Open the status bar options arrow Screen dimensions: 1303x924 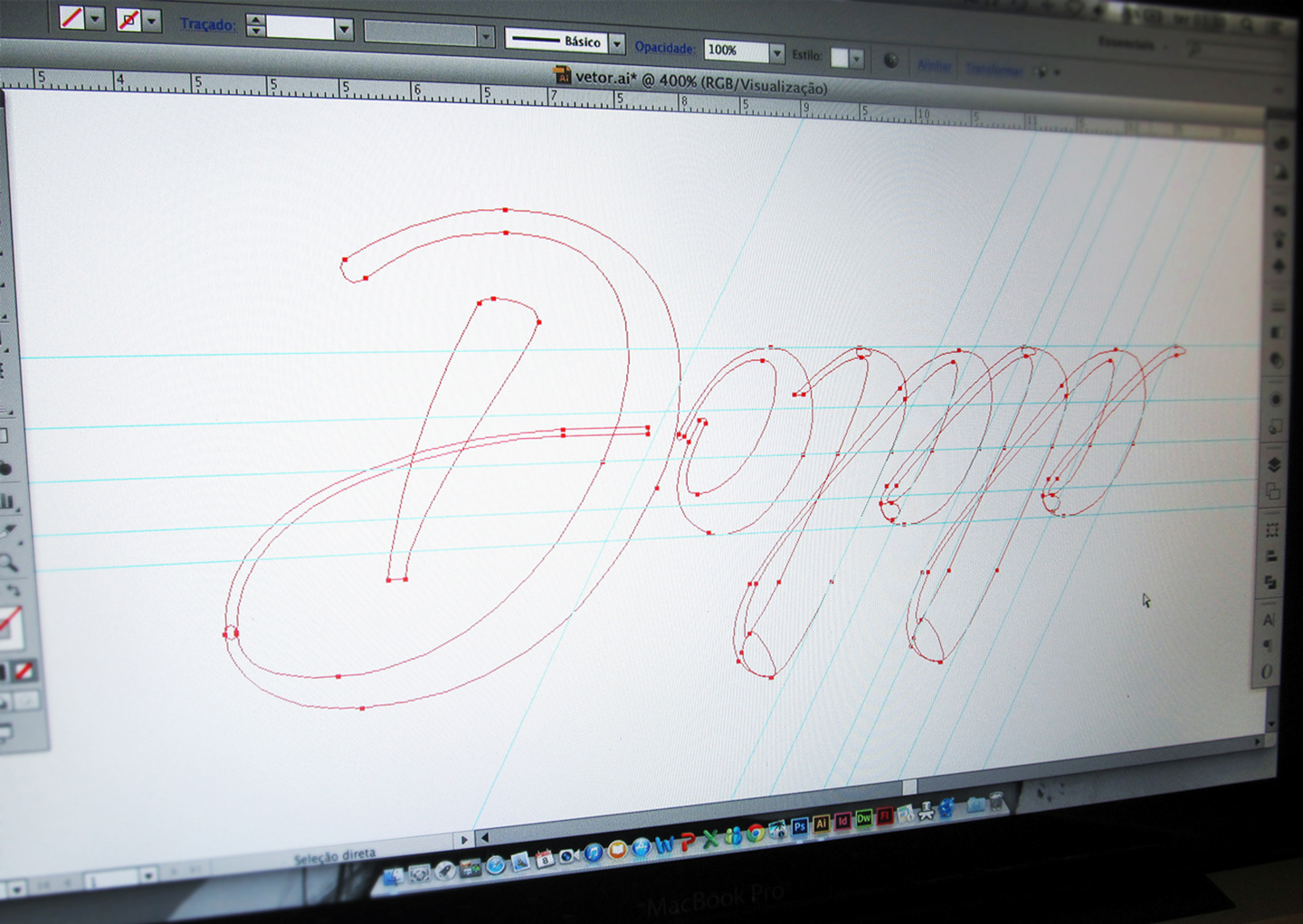[464, 840]
